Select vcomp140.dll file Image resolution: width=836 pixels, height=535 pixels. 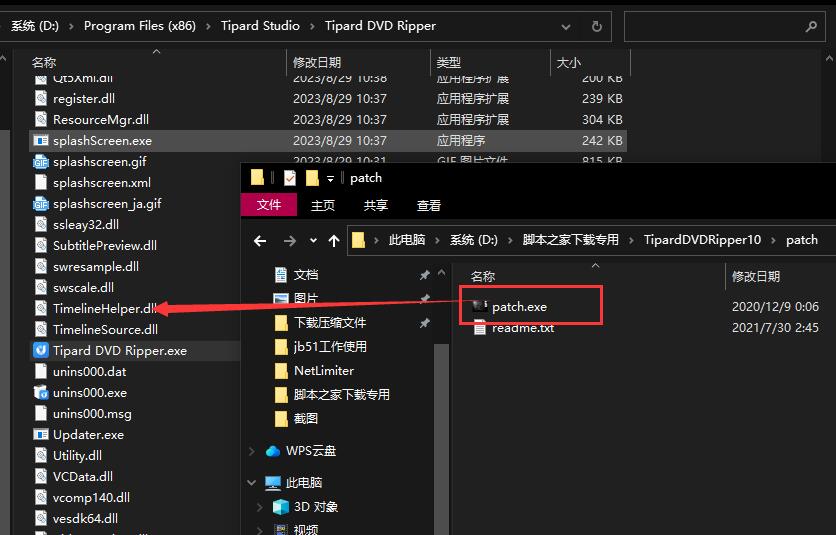coord(91,498)
